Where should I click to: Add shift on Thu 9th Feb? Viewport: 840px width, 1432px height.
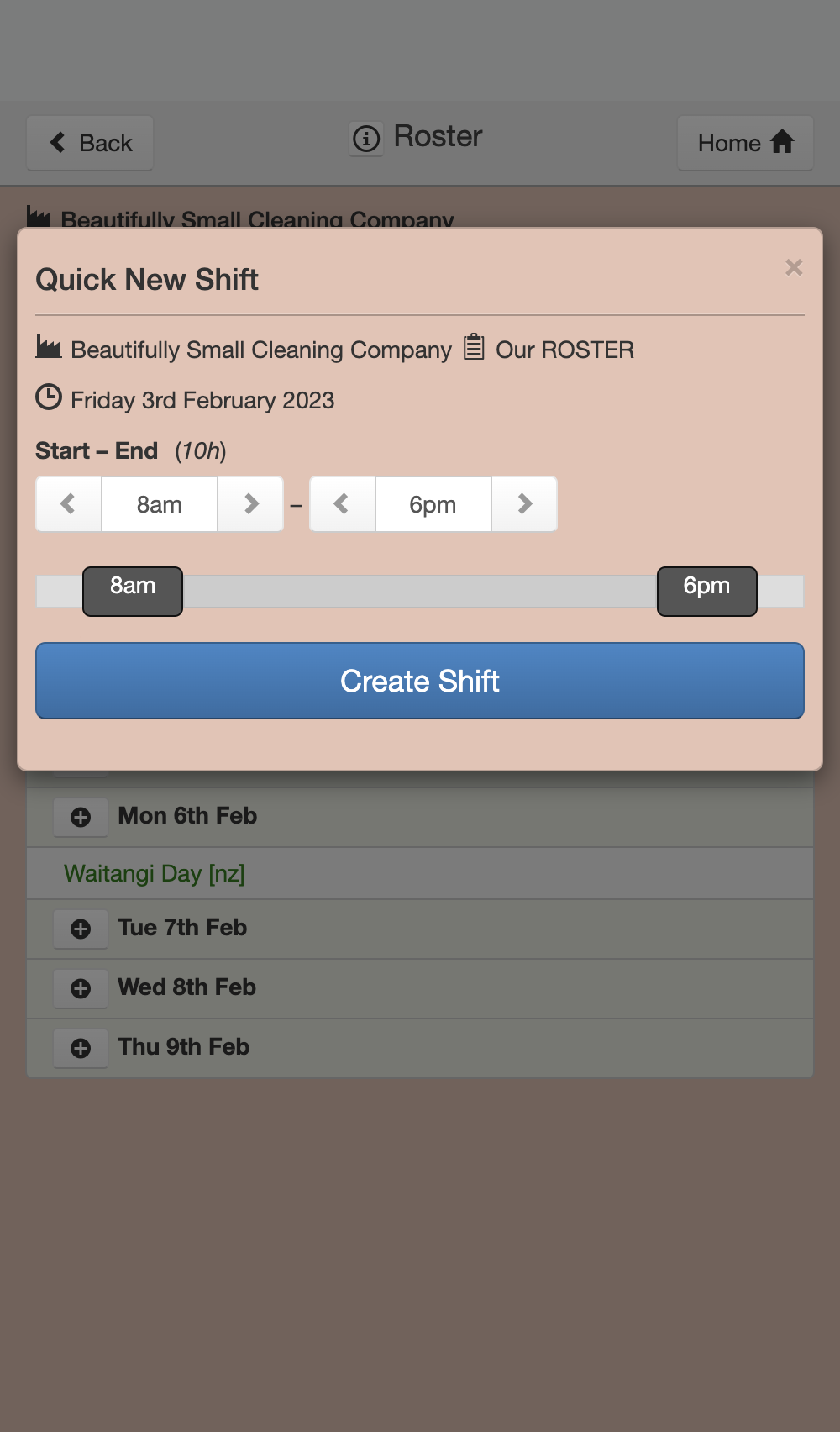point(81,1048)
